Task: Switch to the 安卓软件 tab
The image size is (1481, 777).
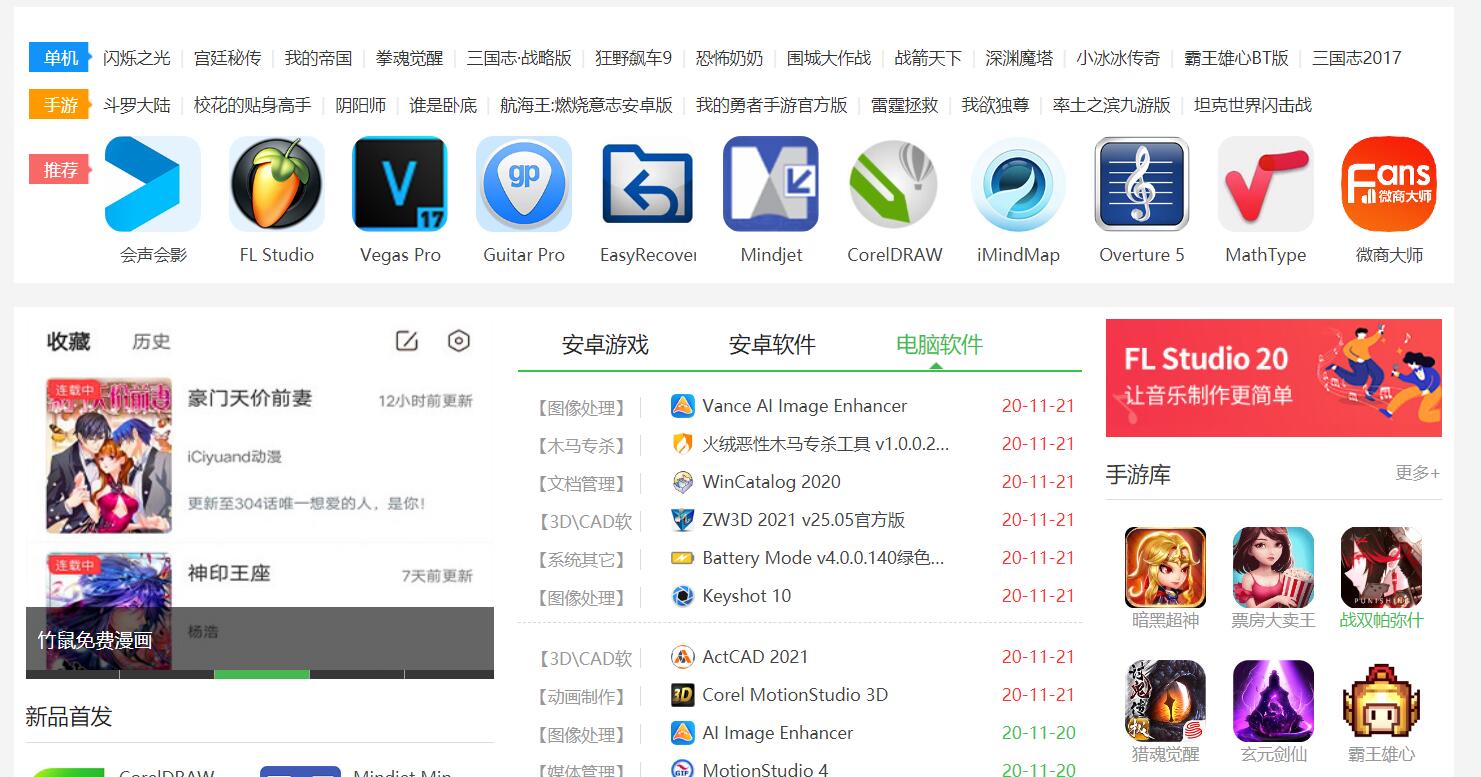Action: click(x=772, y=345)
